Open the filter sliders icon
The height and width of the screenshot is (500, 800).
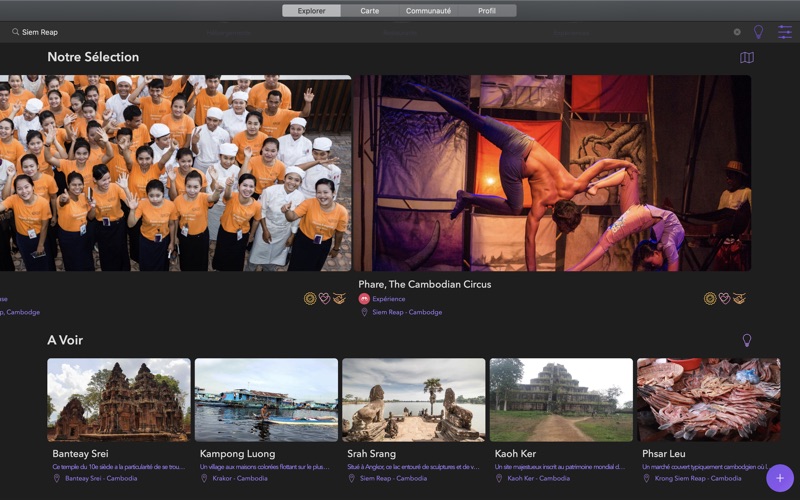point(785,32)
